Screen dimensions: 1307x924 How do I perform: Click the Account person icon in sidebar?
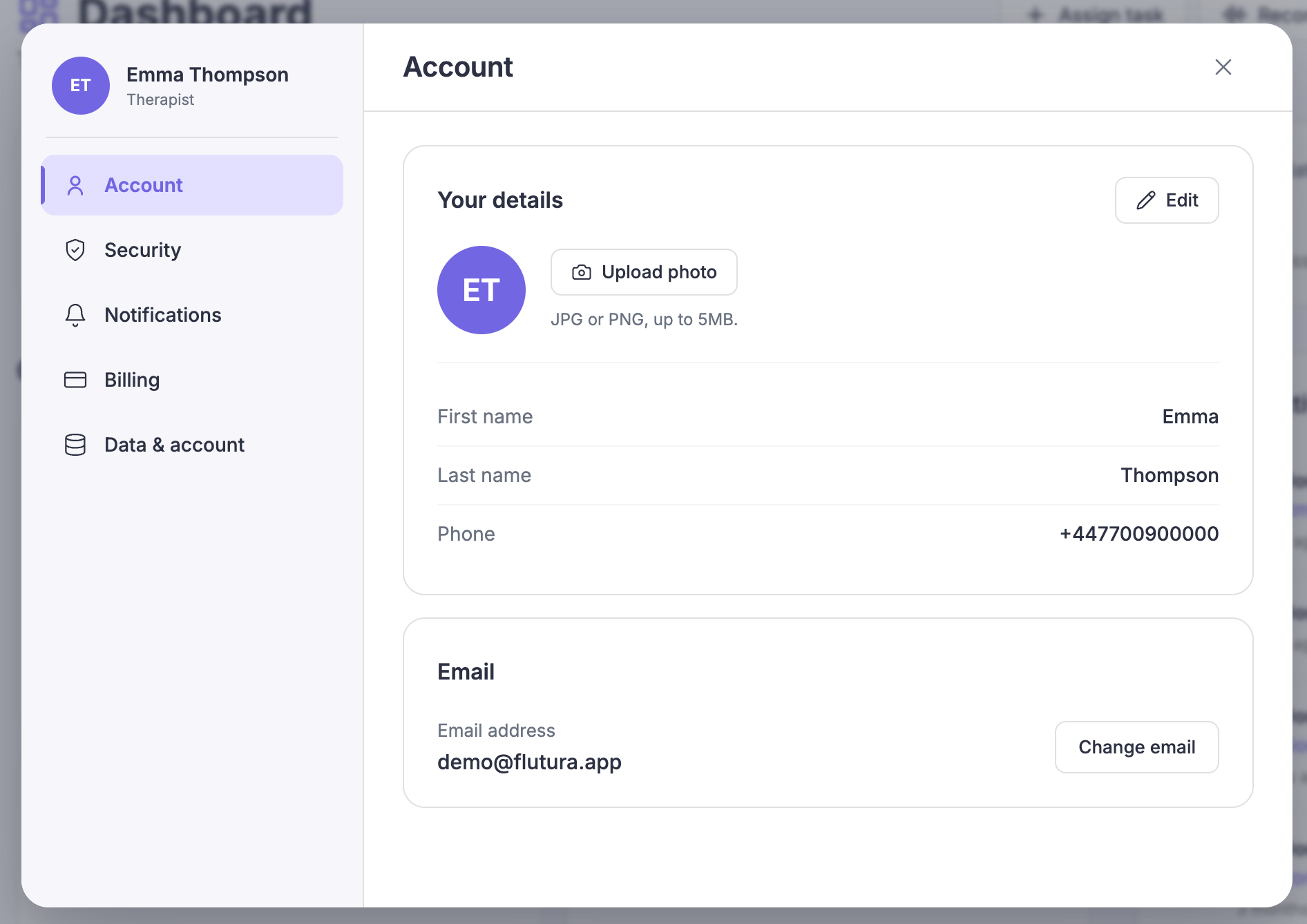pos(75,185)
